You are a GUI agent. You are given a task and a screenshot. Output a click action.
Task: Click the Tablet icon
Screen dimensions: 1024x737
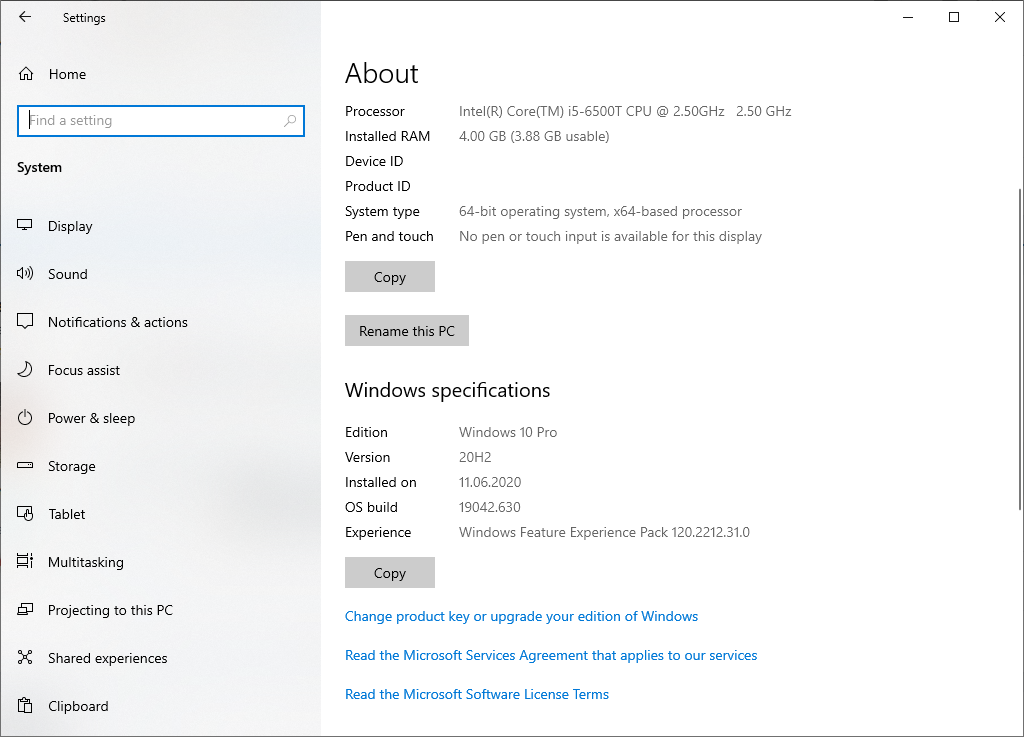(25, 514)
